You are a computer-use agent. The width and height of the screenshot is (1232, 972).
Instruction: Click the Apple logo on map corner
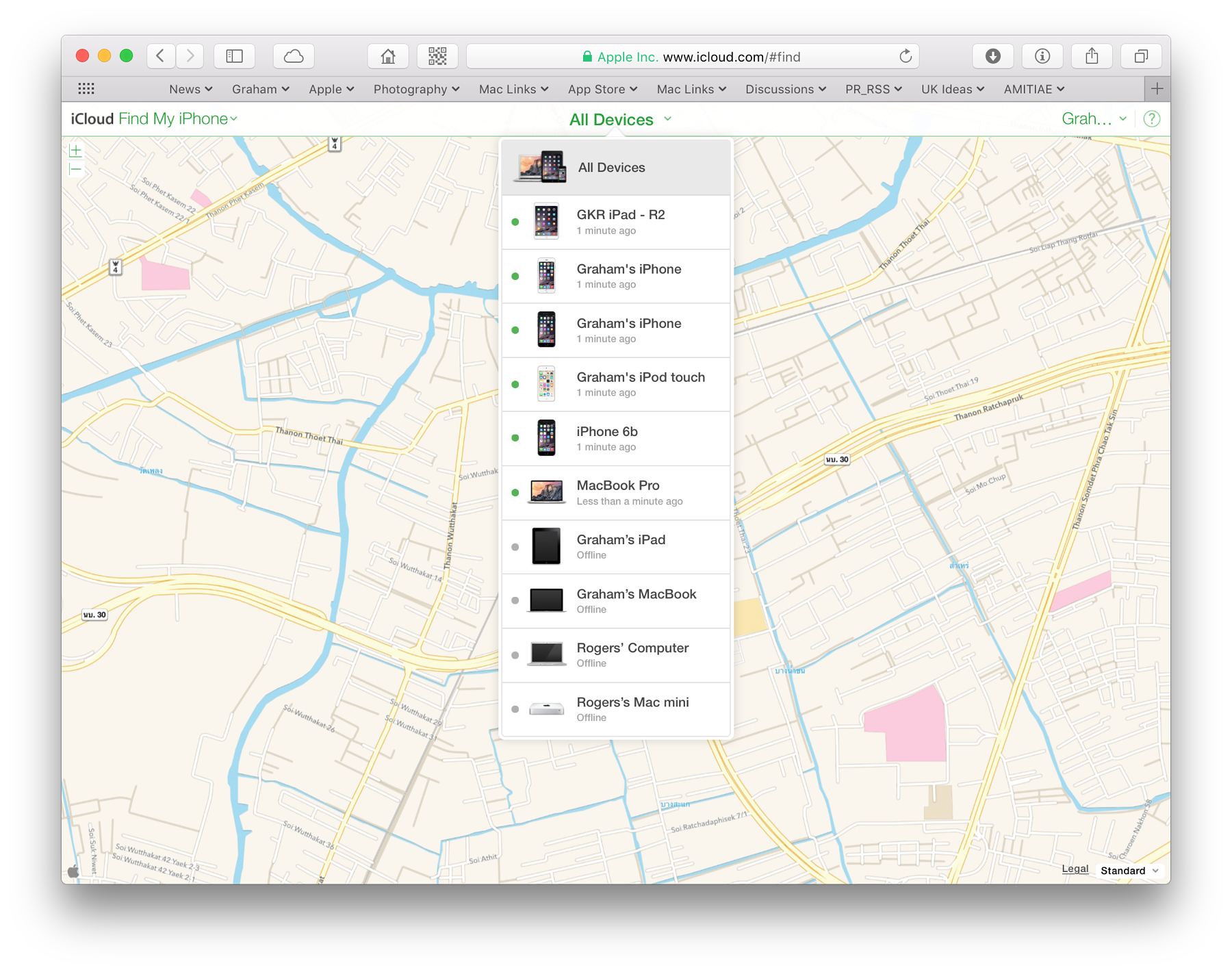(74, 871)
